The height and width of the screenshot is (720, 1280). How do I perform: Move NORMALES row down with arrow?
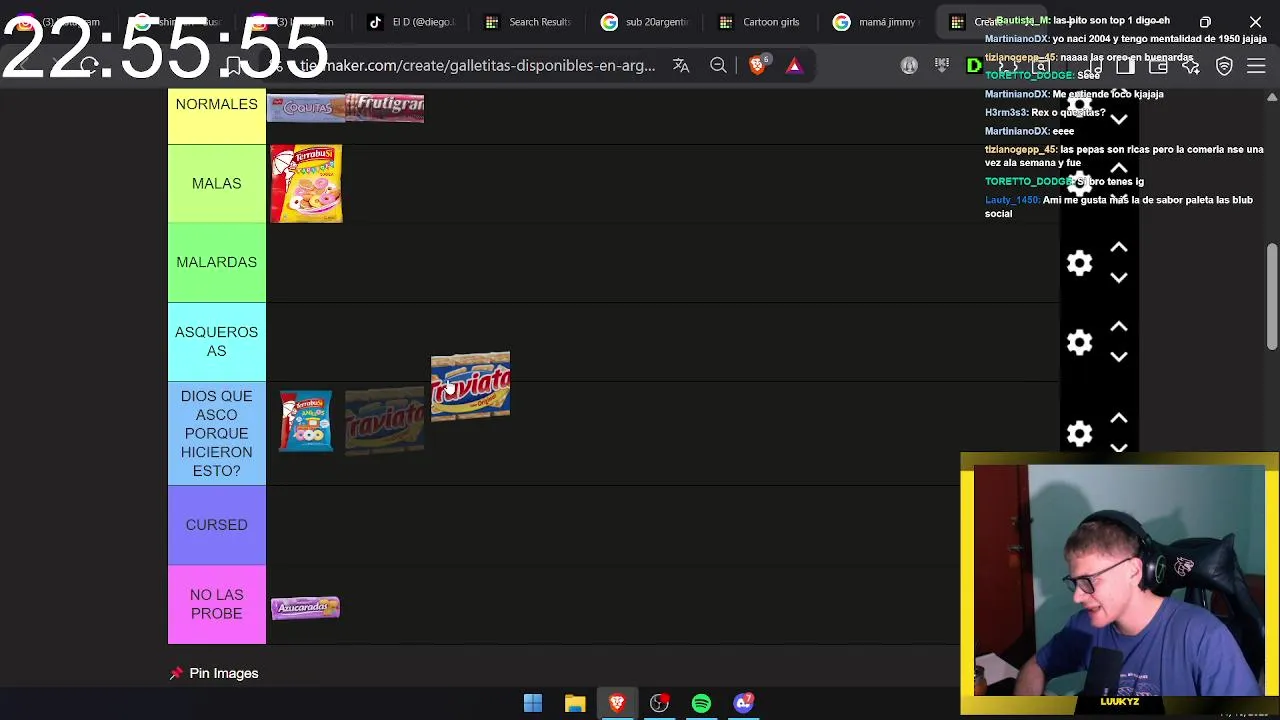pos(1119,119)
